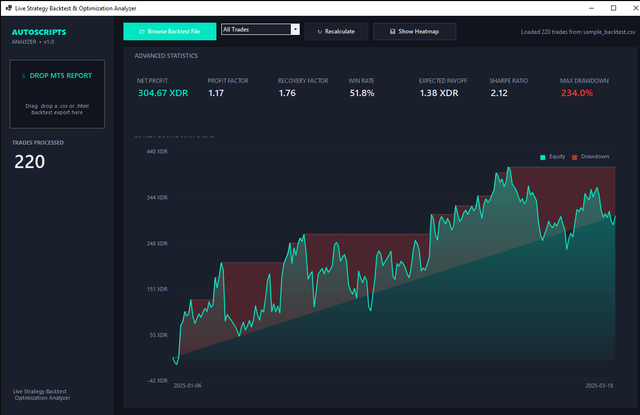The width and height of the screenshot is (640, 415).
Task: Click the Max Drawdown value 234.0%
Action: (x=577, y=93)
